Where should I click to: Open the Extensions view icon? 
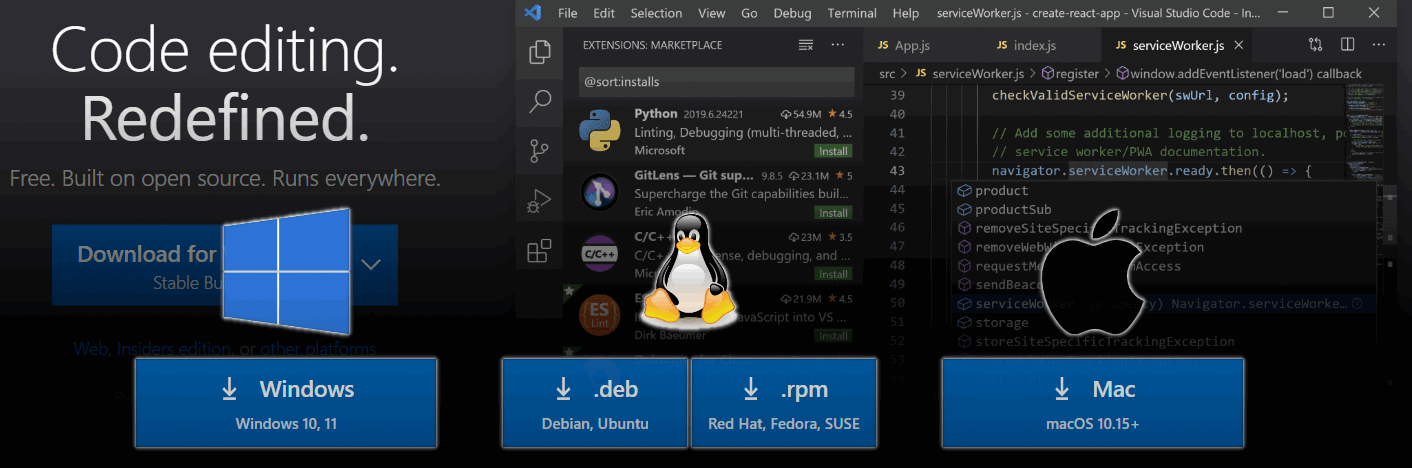[540, 250]
